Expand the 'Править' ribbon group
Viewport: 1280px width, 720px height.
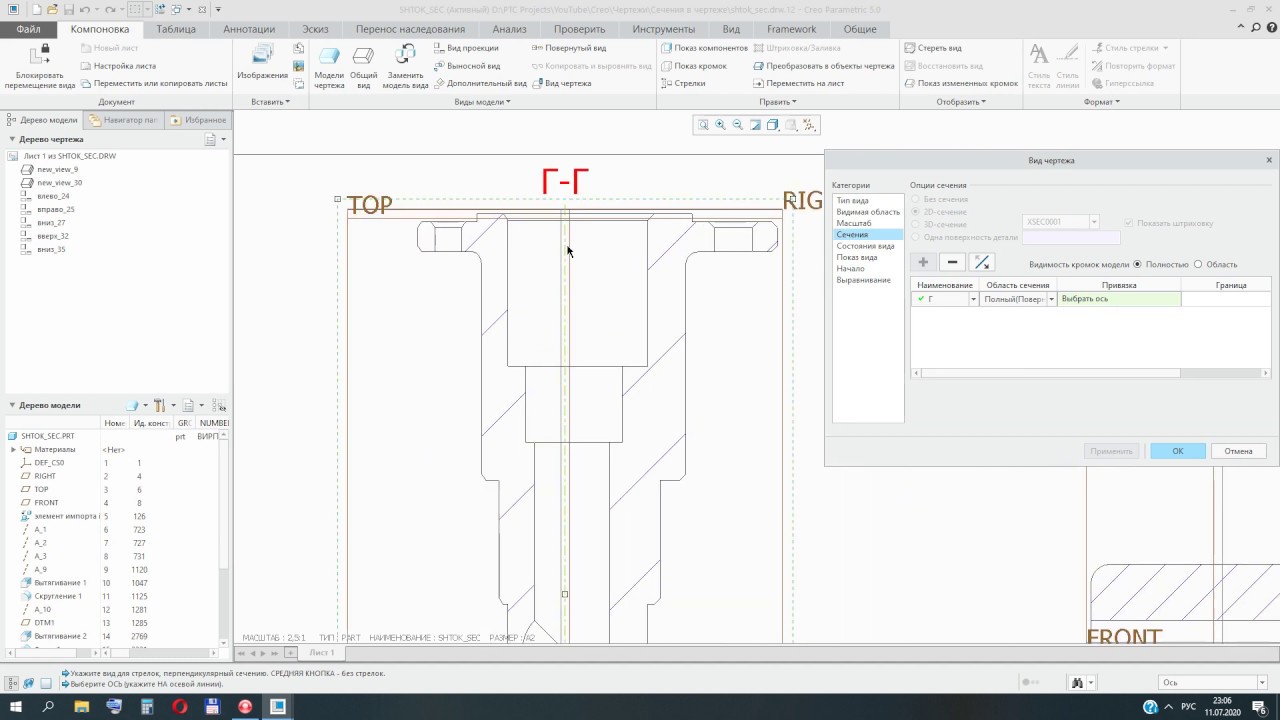click(x=777, y=102)
